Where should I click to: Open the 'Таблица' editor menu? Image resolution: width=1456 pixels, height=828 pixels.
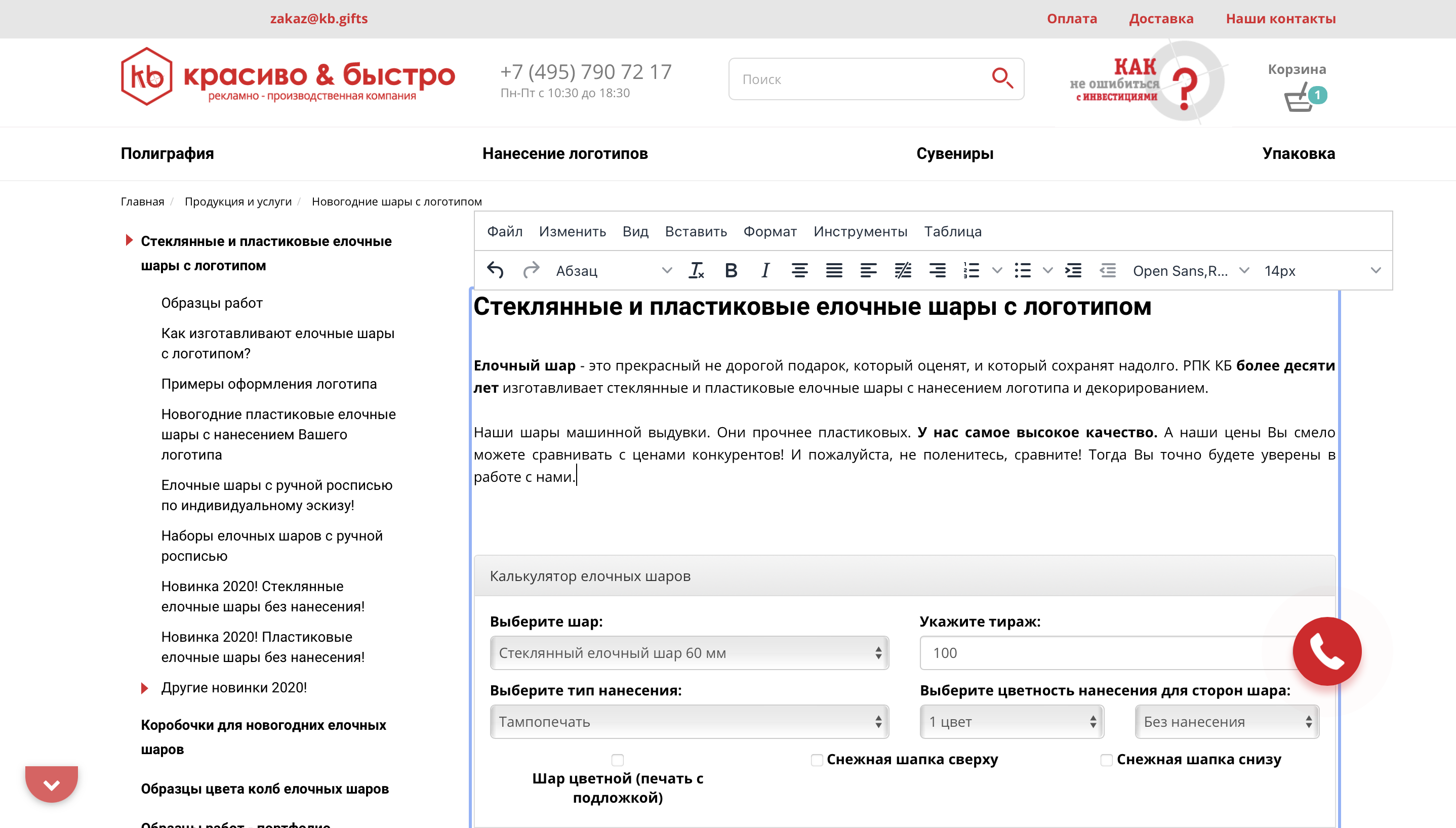[953, 231]
